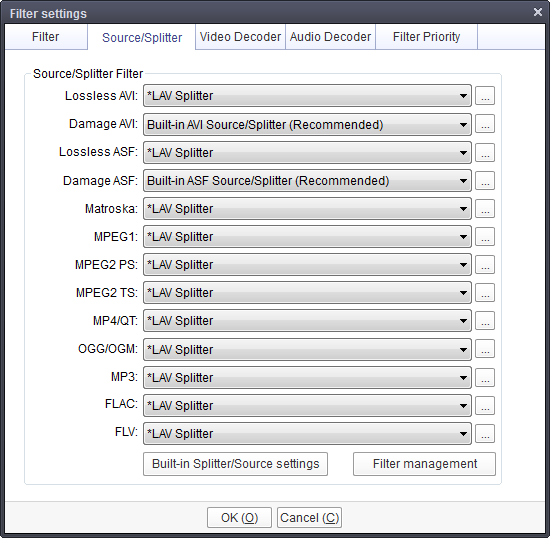This screenshot has height=538, width=550.
Task: Click the '...' button beside FLAC
Action: pyautogui.click(x=485, y=405)
